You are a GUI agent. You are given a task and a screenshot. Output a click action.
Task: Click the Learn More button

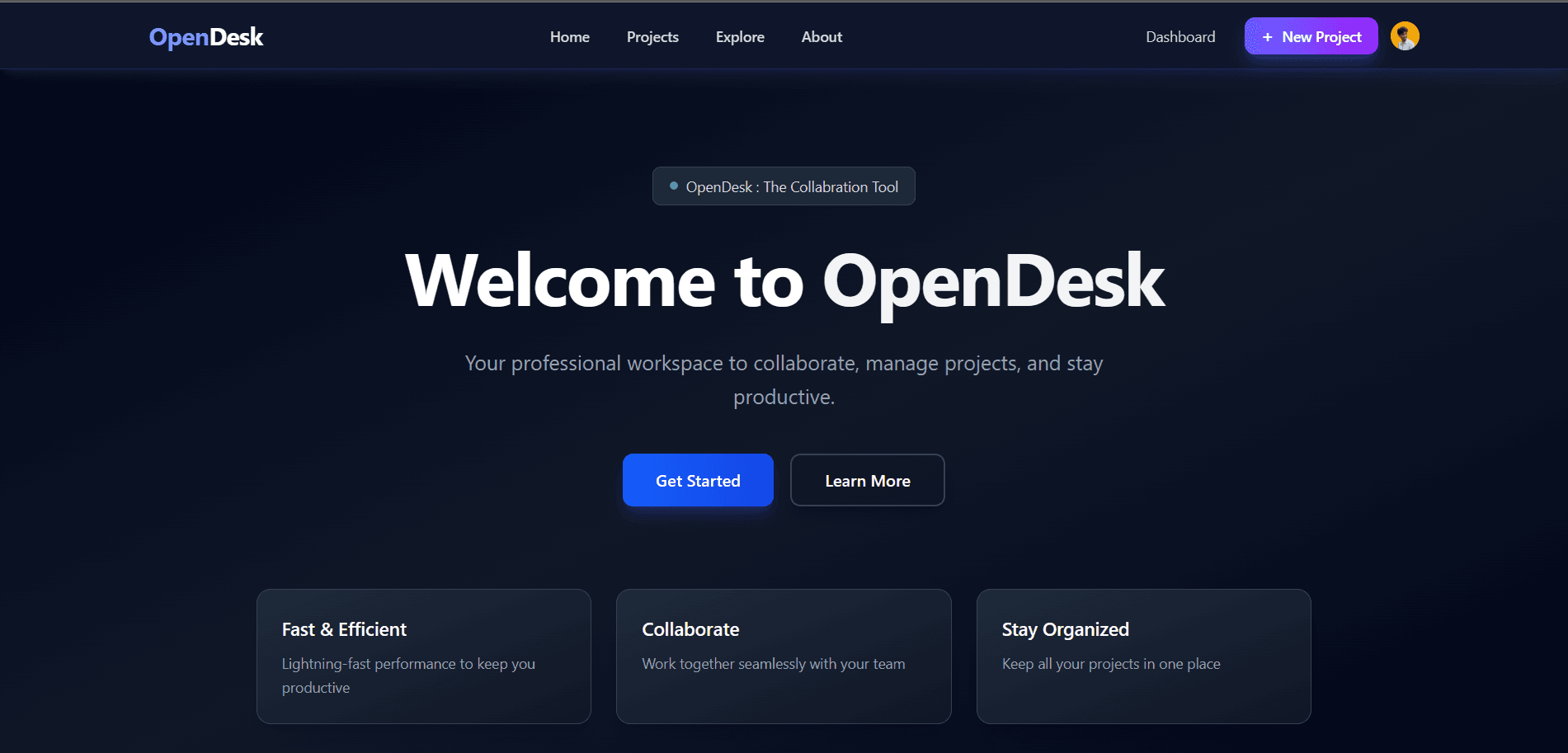click(x=867, y=480)
